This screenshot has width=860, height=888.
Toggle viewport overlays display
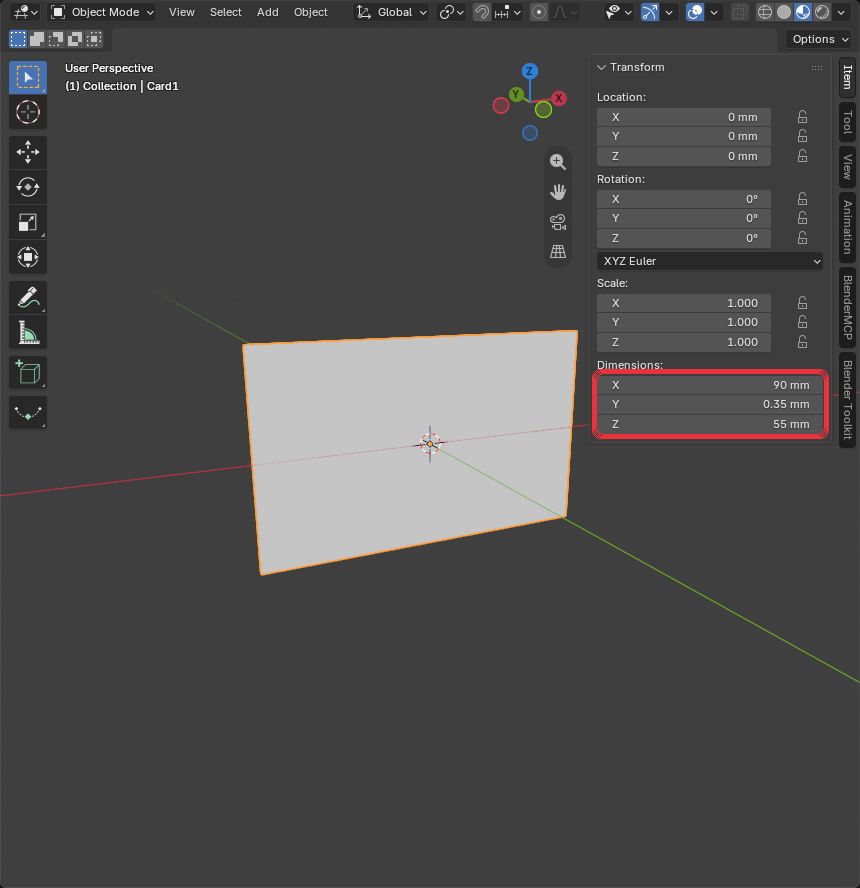[x=695, y=12]
